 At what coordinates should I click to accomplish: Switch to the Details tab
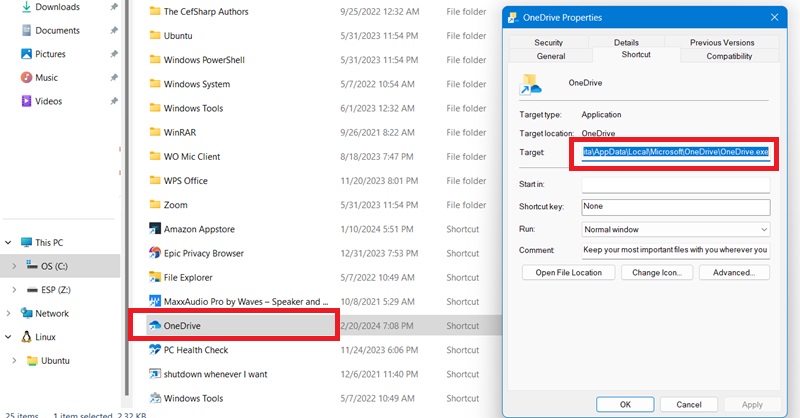(626, 42)
